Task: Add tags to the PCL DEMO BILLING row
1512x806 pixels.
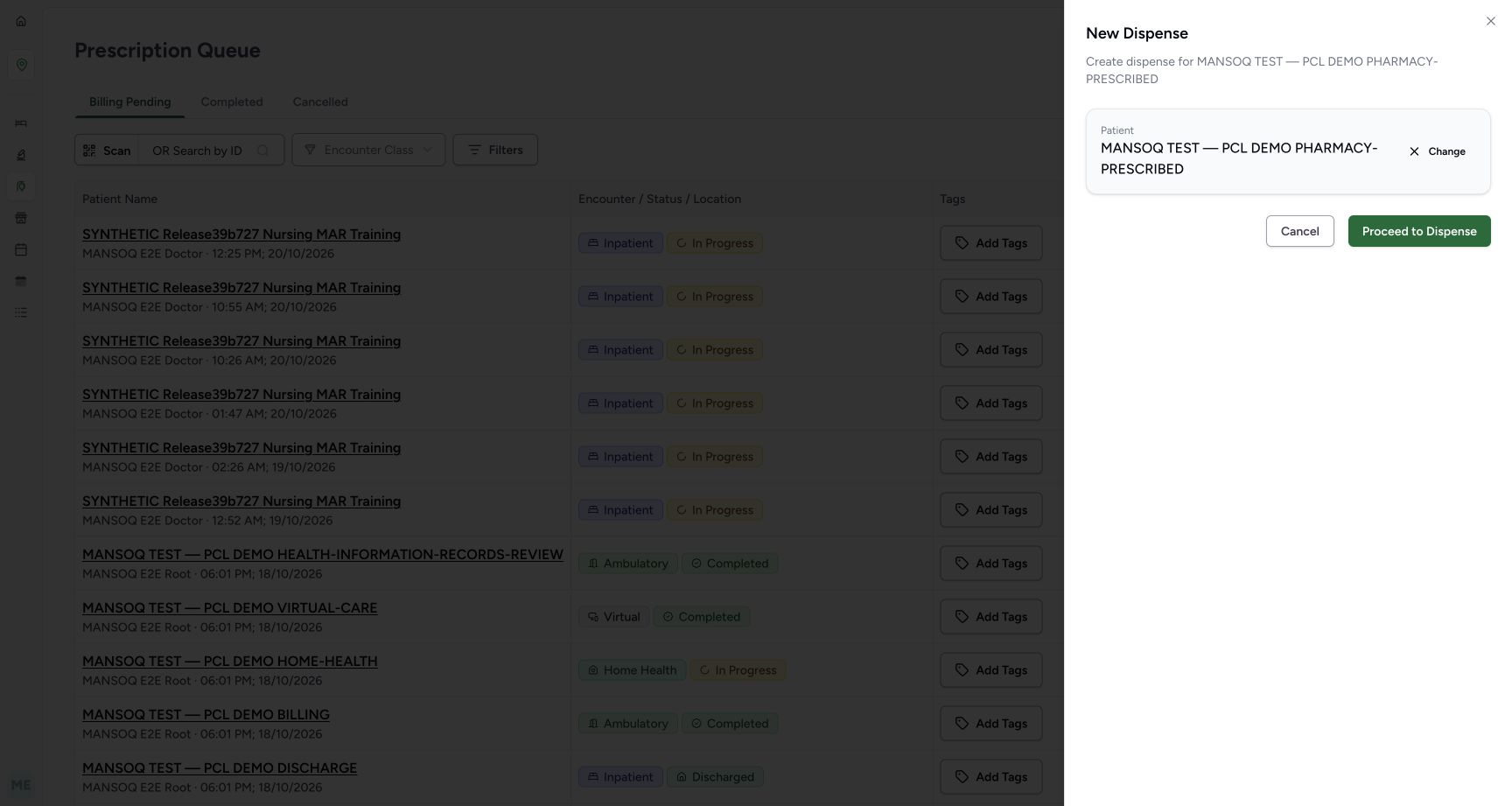Action: 990,724
